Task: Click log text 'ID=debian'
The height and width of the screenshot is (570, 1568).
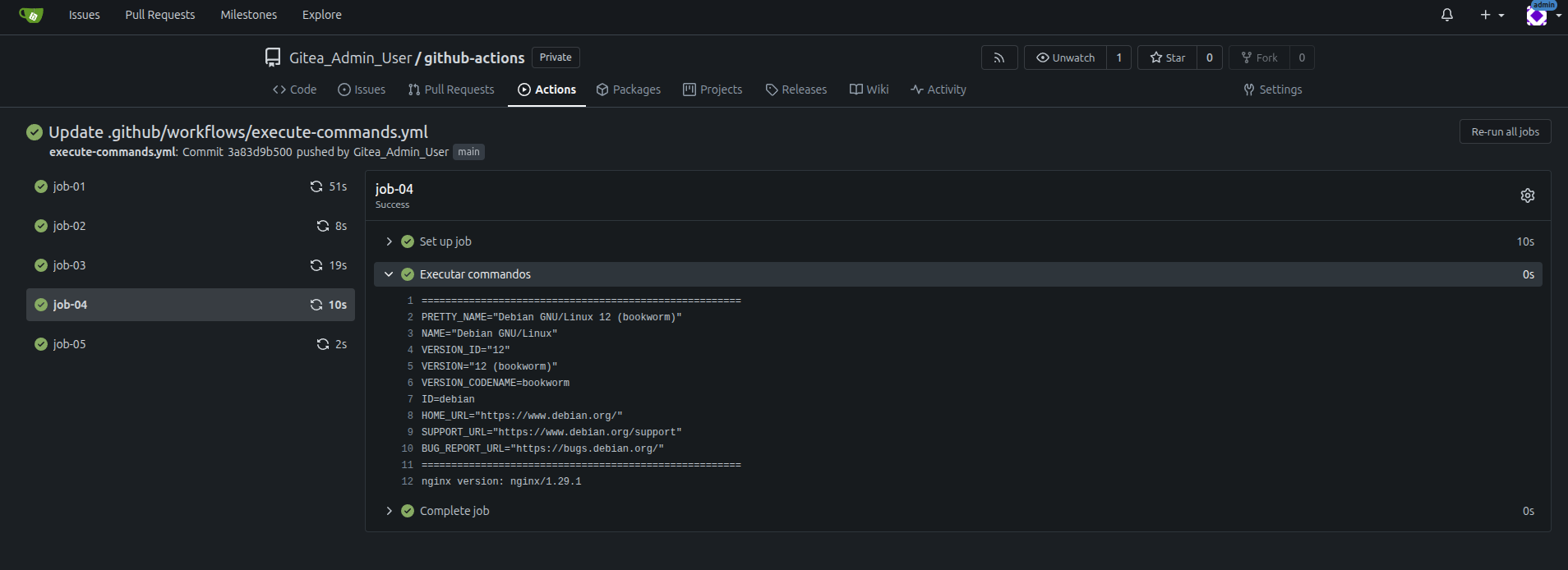Action: (x=448, y=399)
